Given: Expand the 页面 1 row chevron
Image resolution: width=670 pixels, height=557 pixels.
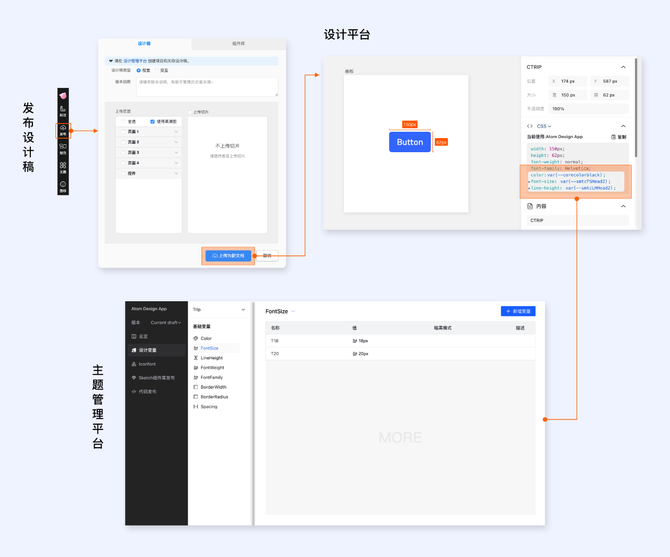Looking at the screenshot, I should pos(176,132).
